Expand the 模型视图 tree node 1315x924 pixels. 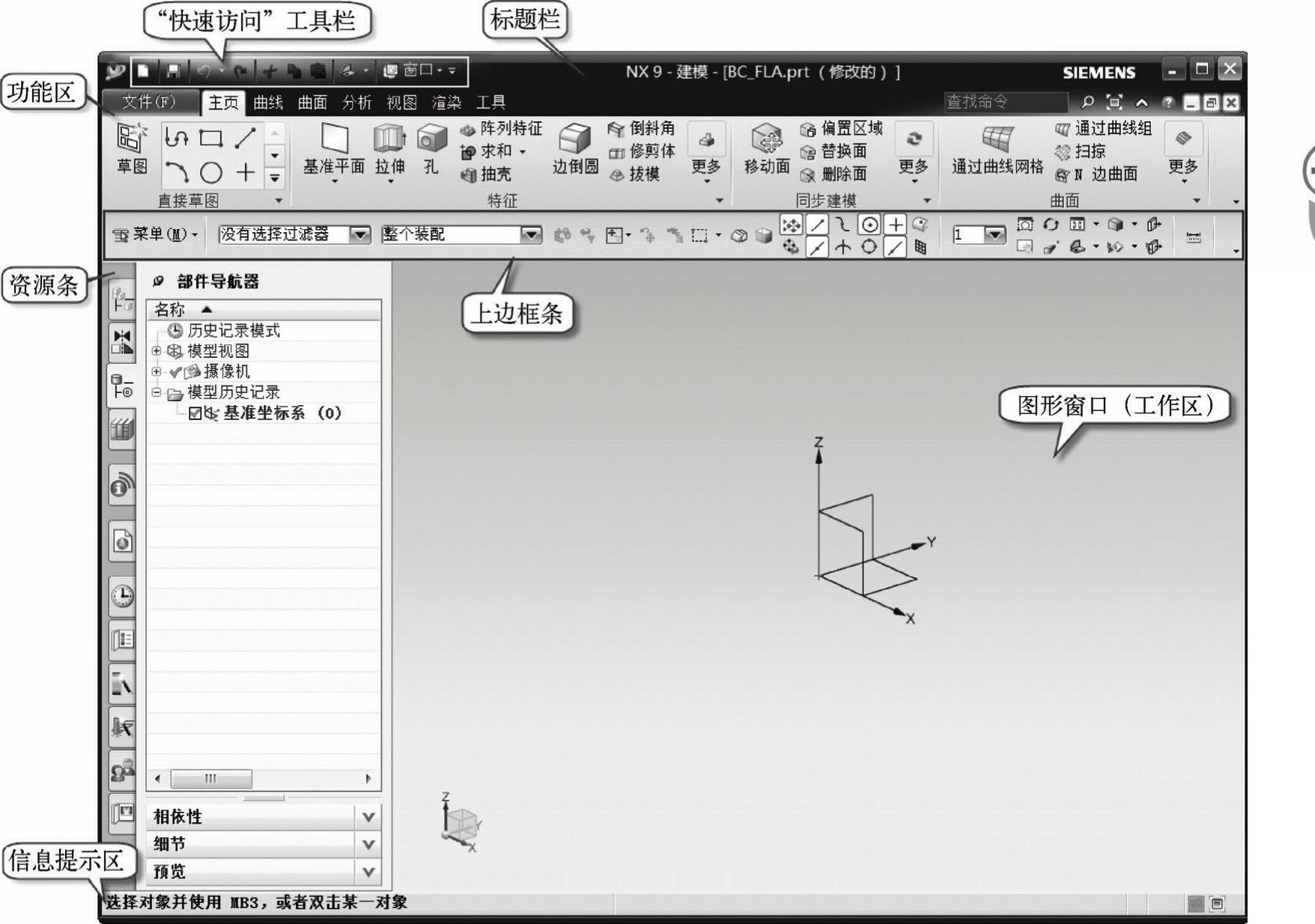coord(156,350)
